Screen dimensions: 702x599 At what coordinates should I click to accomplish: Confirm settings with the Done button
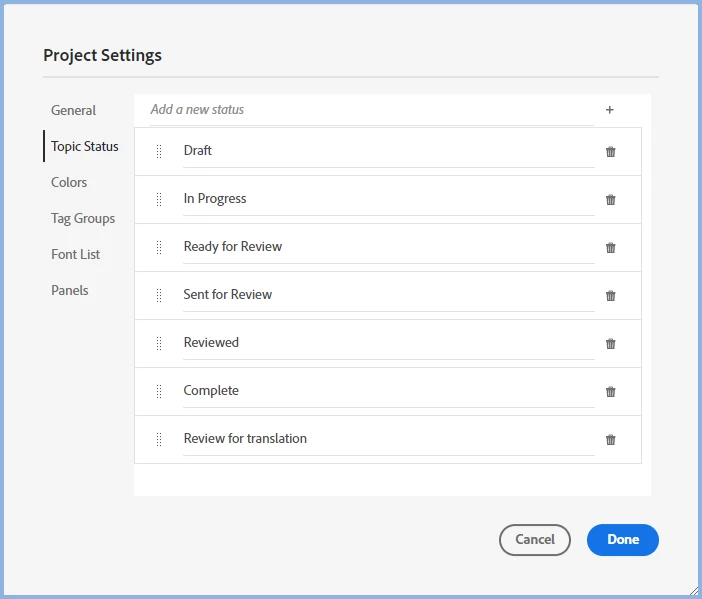[x=622, y=539]
